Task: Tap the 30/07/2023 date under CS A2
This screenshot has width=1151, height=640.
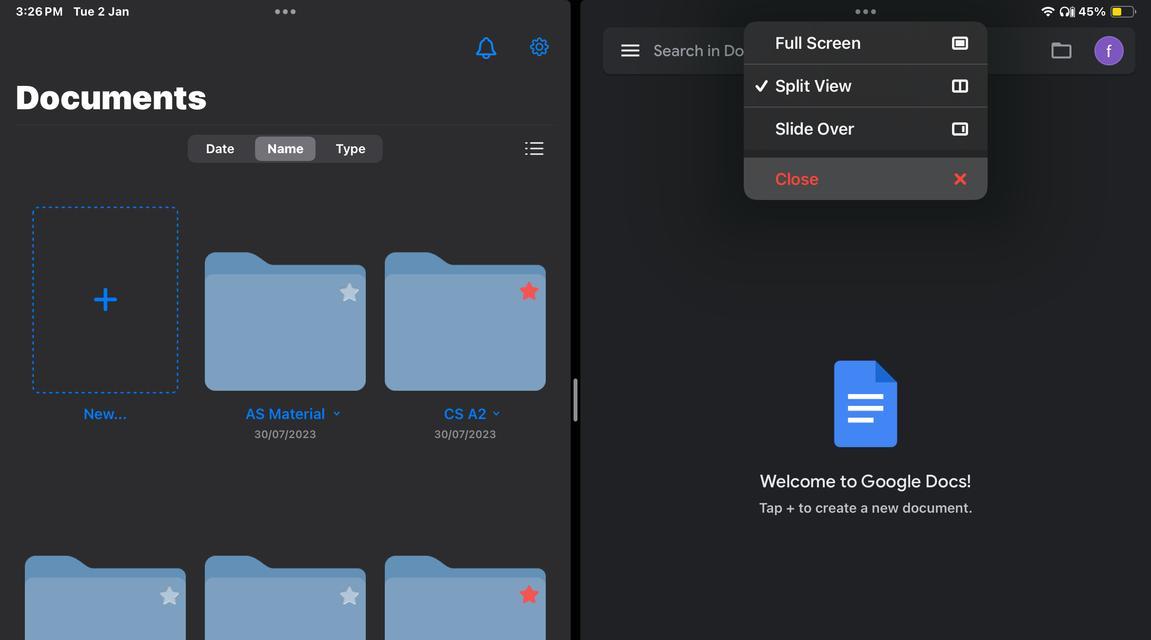Action: tap(465, 434)
